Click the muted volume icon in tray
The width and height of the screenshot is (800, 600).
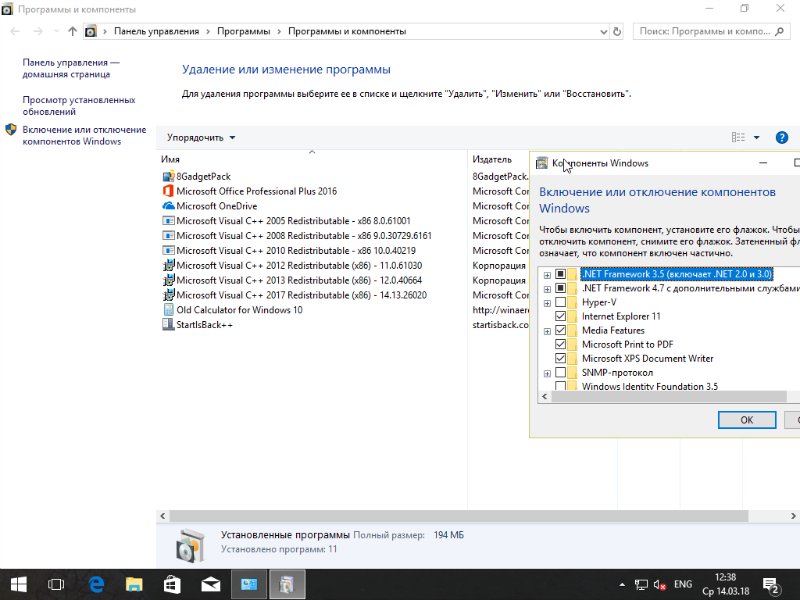point(660,585)
